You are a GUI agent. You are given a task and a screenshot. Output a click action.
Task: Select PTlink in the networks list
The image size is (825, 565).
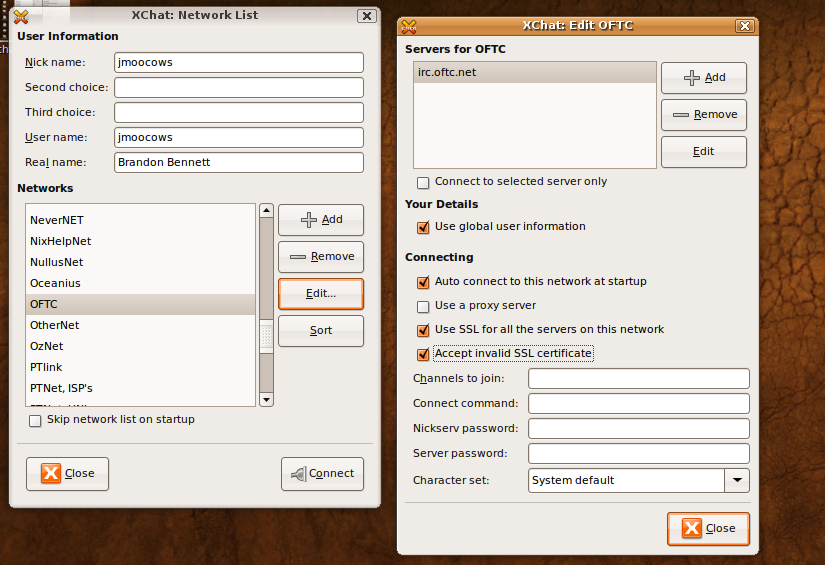pyautogui.click(x=140, y=367)
